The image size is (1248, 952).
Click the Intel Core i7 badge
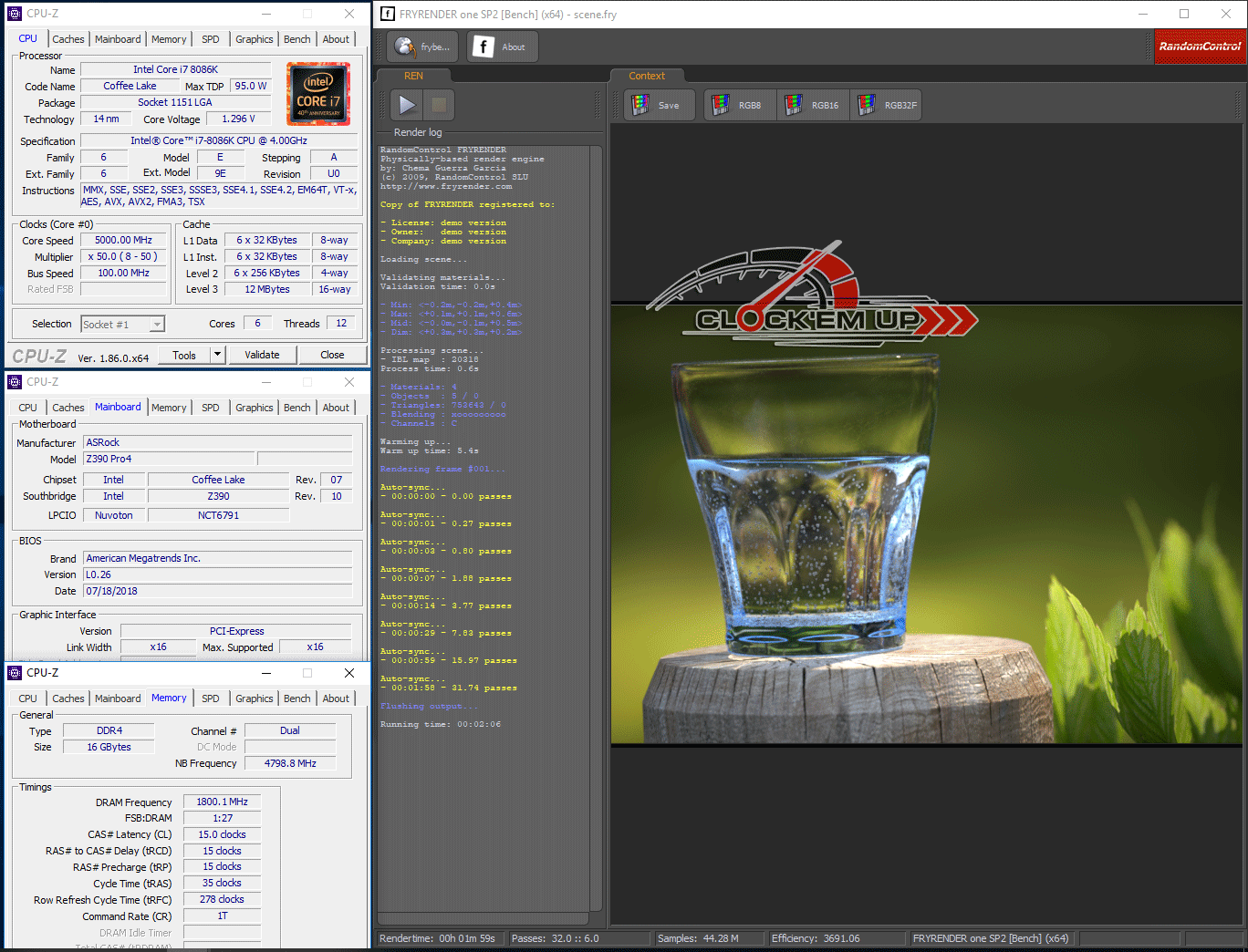(x=318, y=94)
